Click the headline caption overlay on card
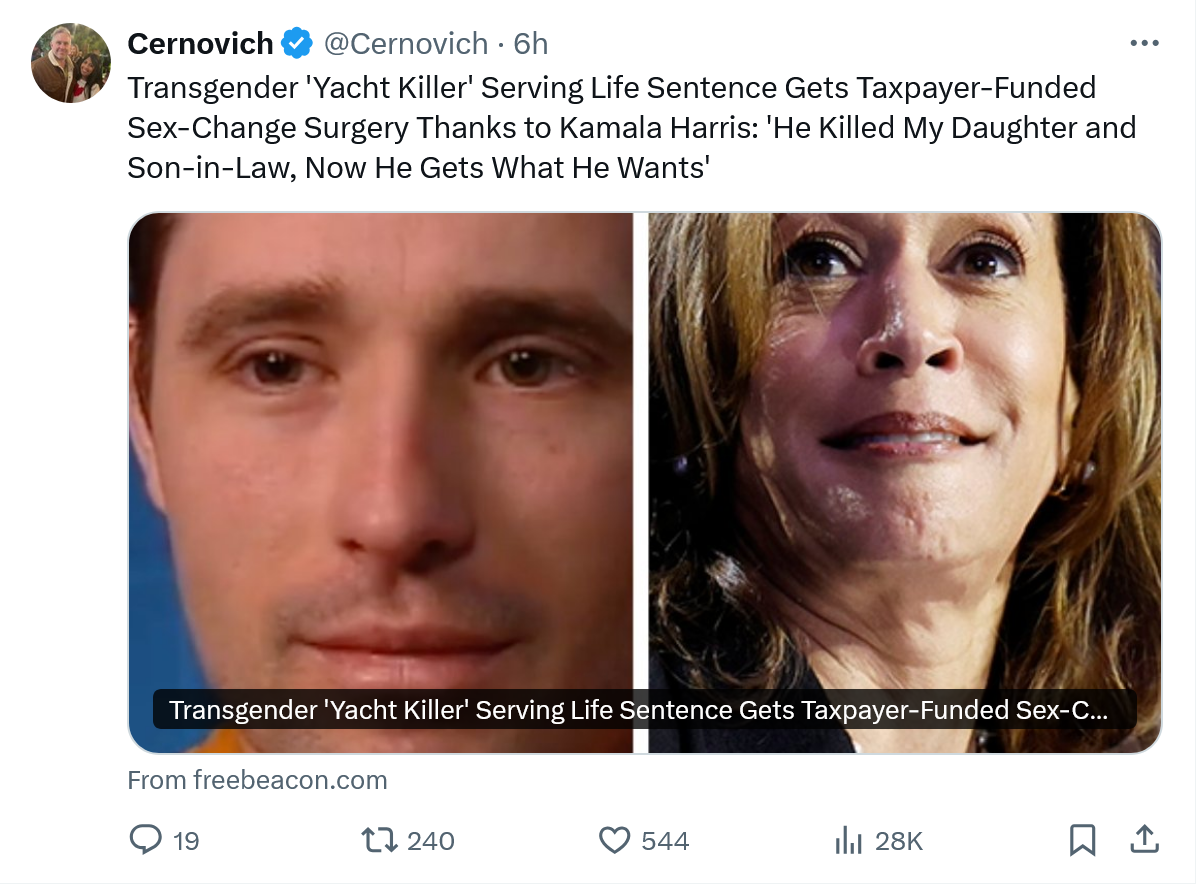Screen dimensions: 1196x884 [640, 710]
